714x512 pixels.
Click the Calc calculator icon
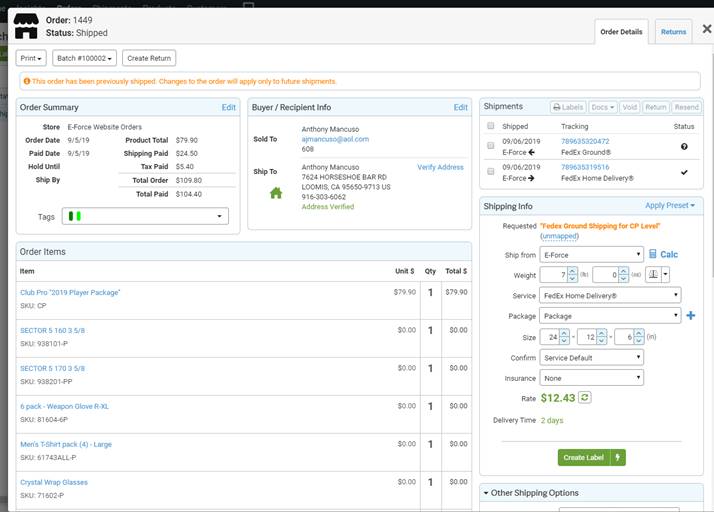[x=653, y=254]
